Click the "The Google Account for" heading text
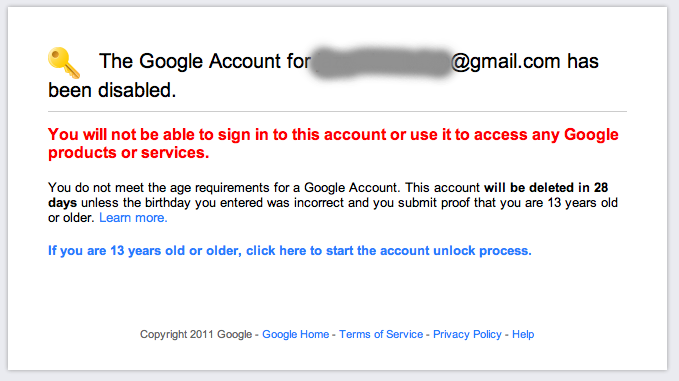 pyautogui.click(x=205, y=61)
